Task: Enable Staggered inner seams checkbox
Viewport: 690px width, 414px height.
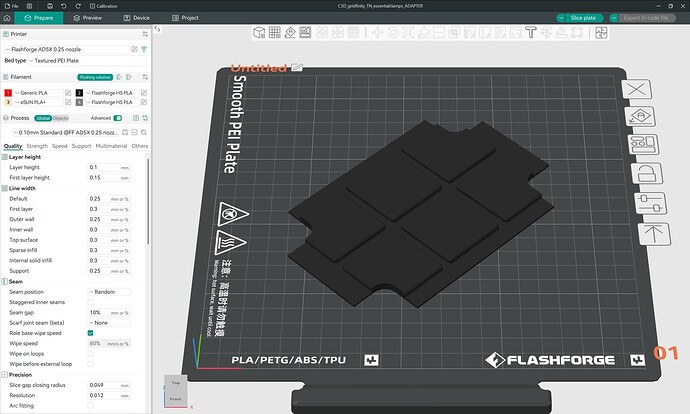Action: [90, 302]
